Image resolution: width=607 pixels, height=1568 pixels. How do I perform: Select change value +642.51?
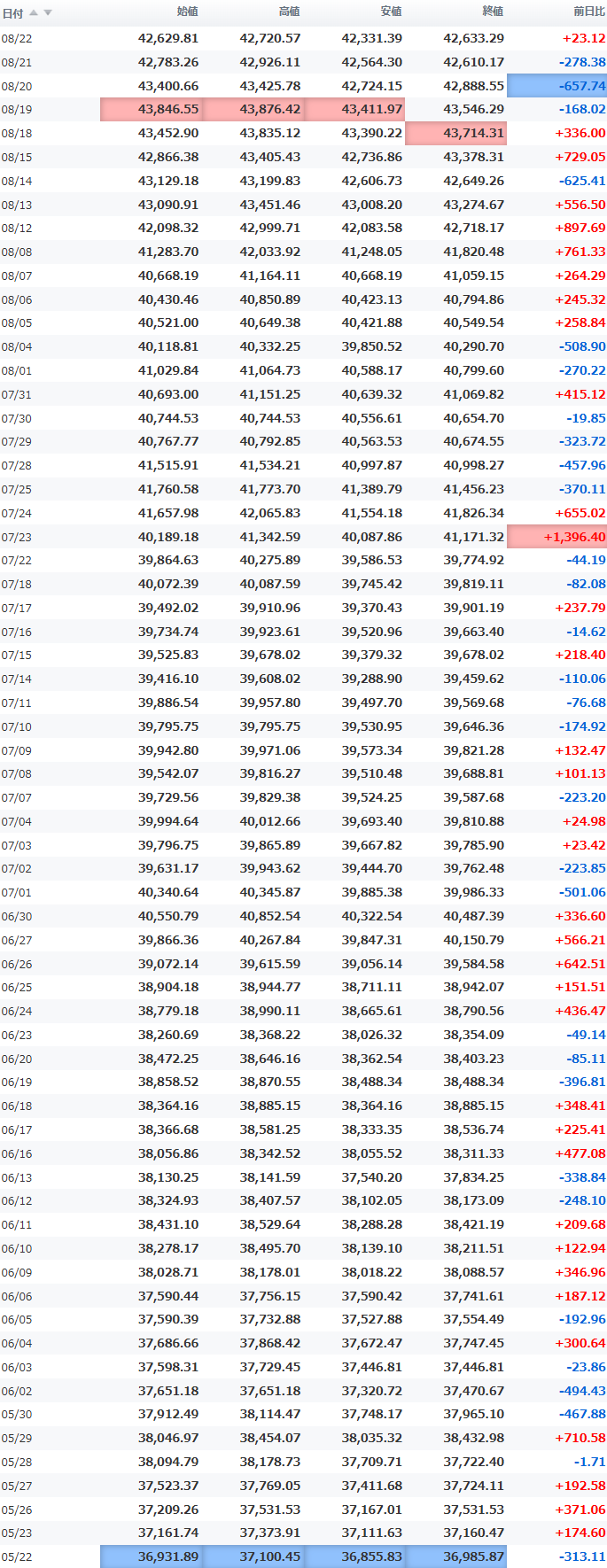pos(580,964)
